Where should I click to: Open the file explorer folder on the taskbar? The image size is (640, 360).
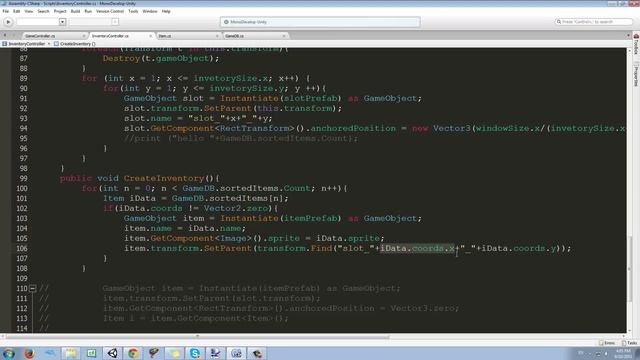71,353
